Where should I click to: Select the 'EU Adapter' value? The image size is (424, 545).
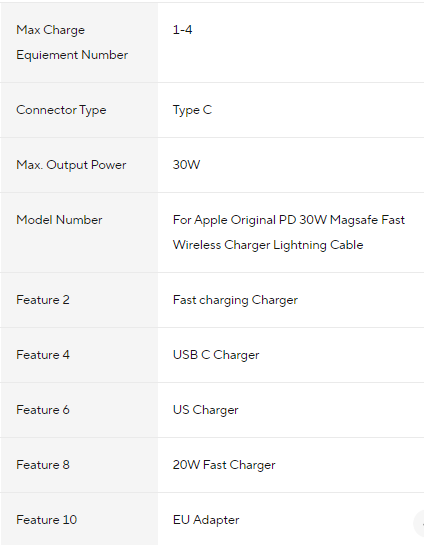tap(206, 520)
